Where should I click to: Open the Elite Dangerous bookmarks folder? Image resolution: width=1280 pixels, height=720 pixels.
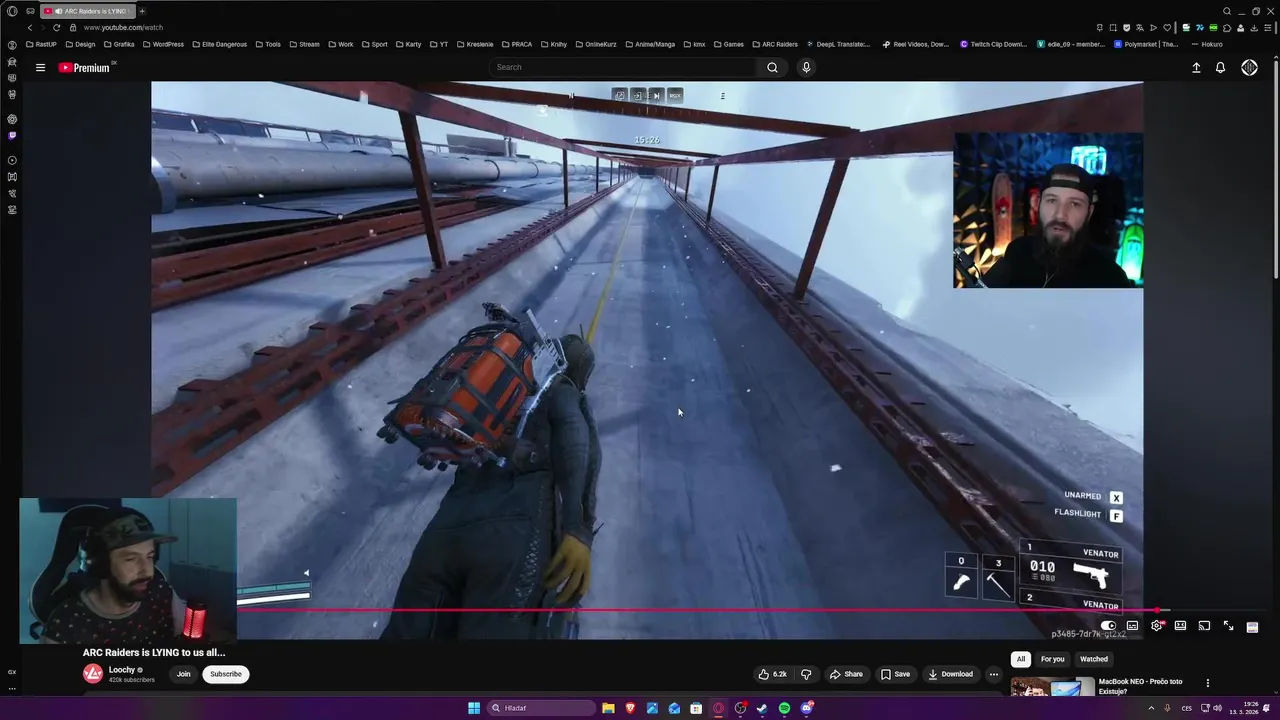[x=219, y=44]
